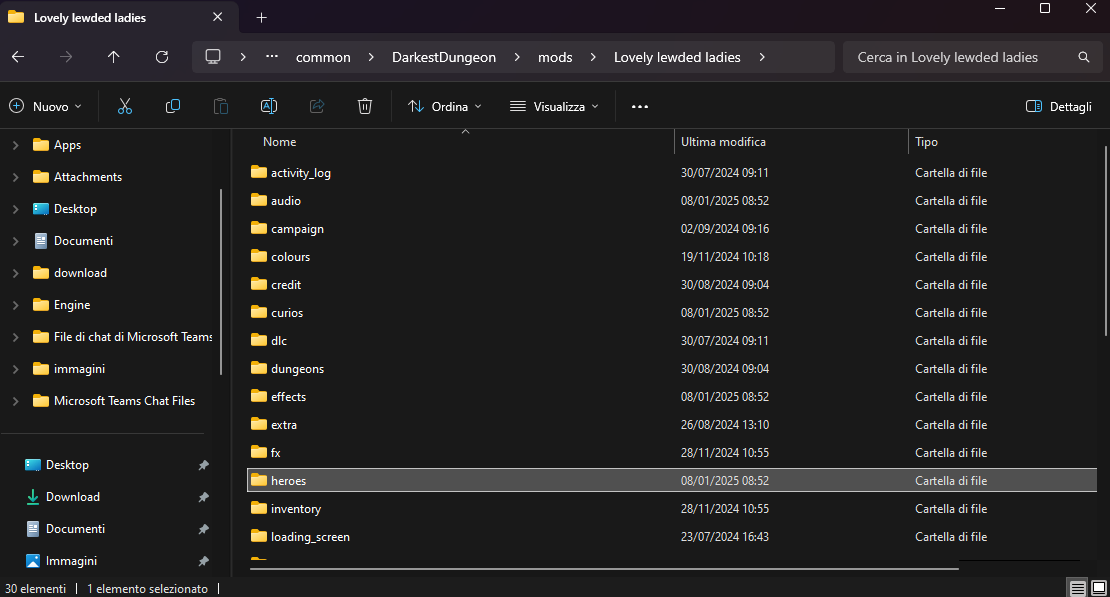Sort by Tipo column header
The height and width of the screenshot is (597, 1110).
tap(926, 142)
